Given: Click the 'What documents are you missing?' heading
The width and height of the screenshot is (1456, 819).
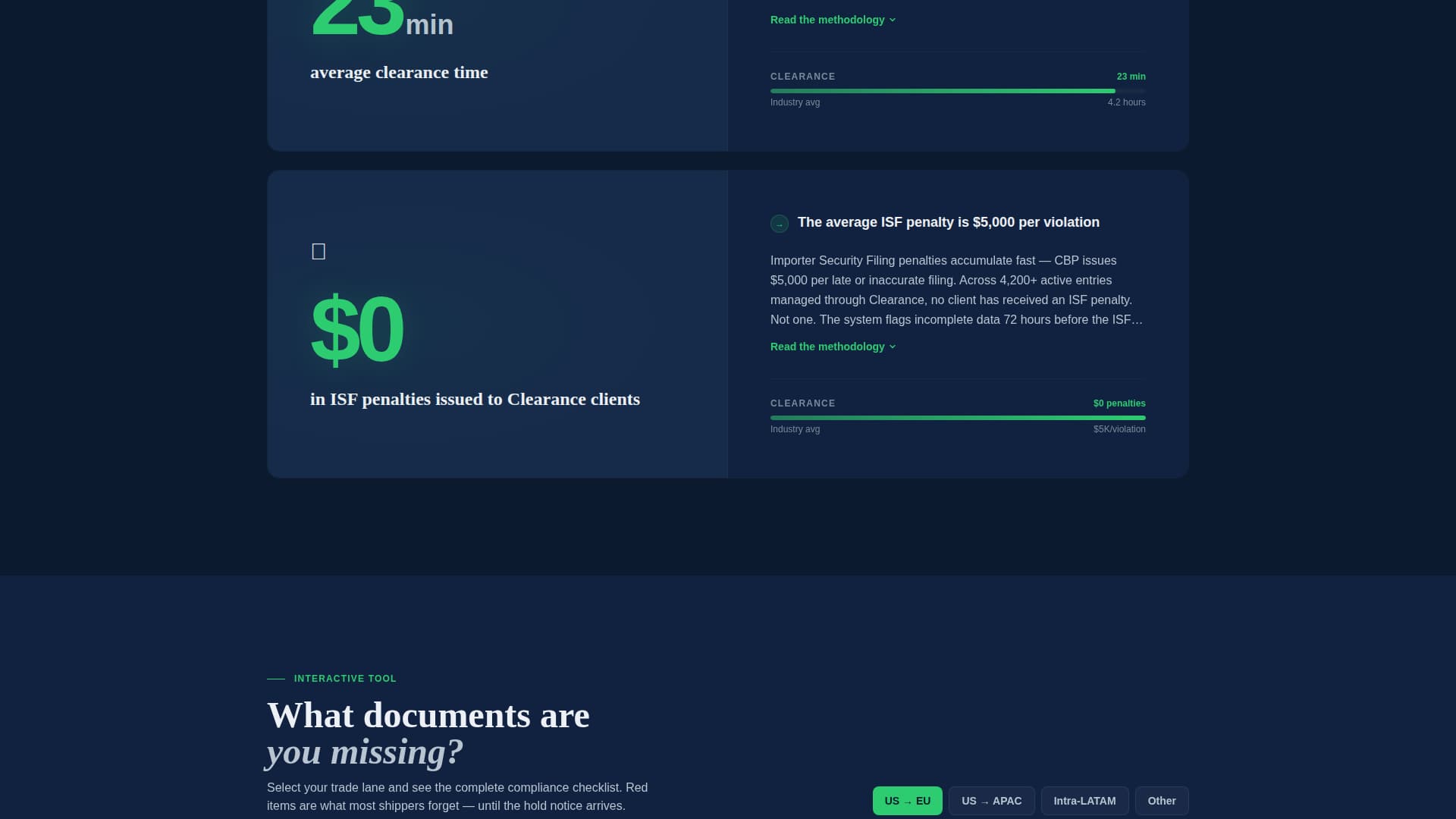Looking at the screenshot, I should pos(428,733).
